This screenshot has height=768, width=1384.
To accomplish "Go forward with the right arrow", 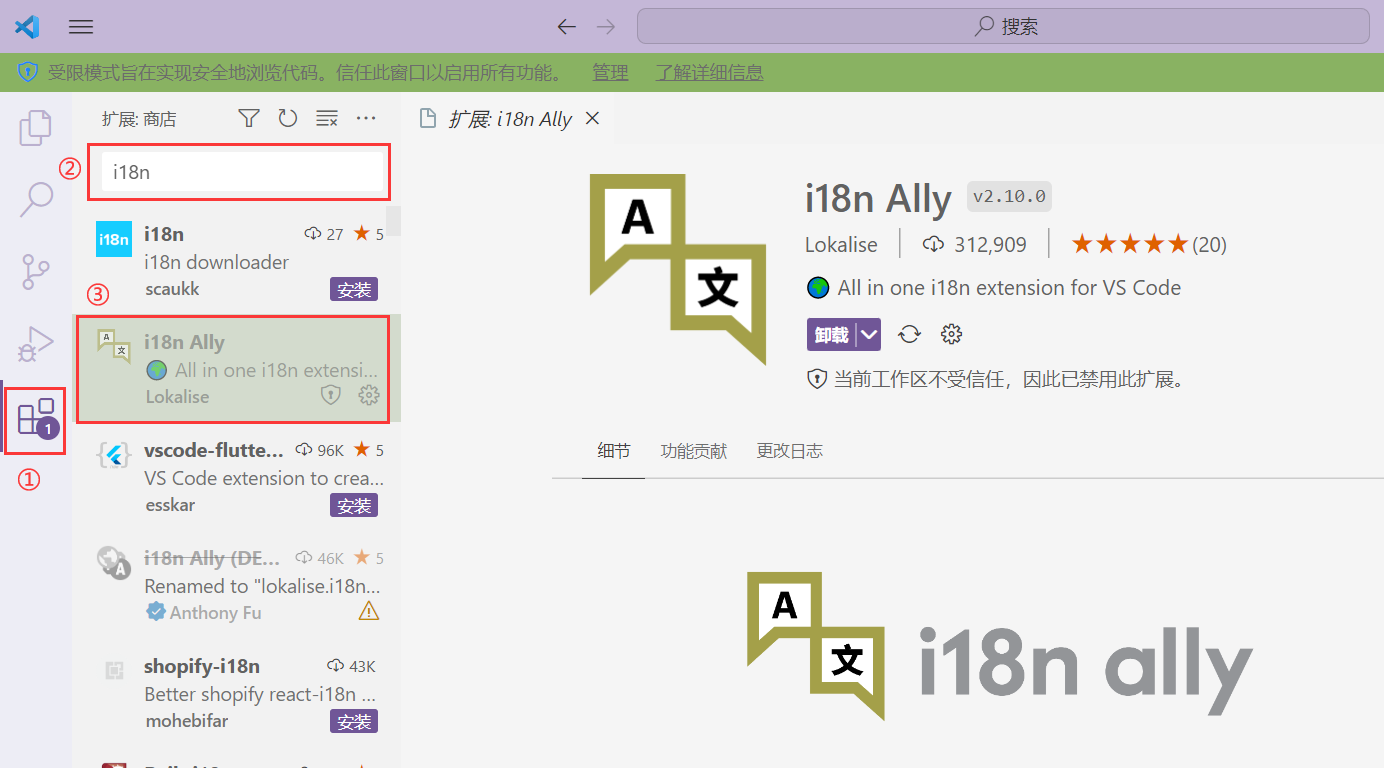I will click(606, 27).
